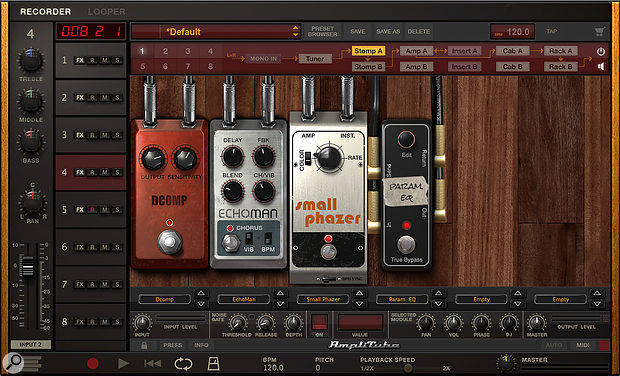Open the Small Phazer slot selector
The height and width of the screenshot is (376, 620).
(x=323, y=299)
